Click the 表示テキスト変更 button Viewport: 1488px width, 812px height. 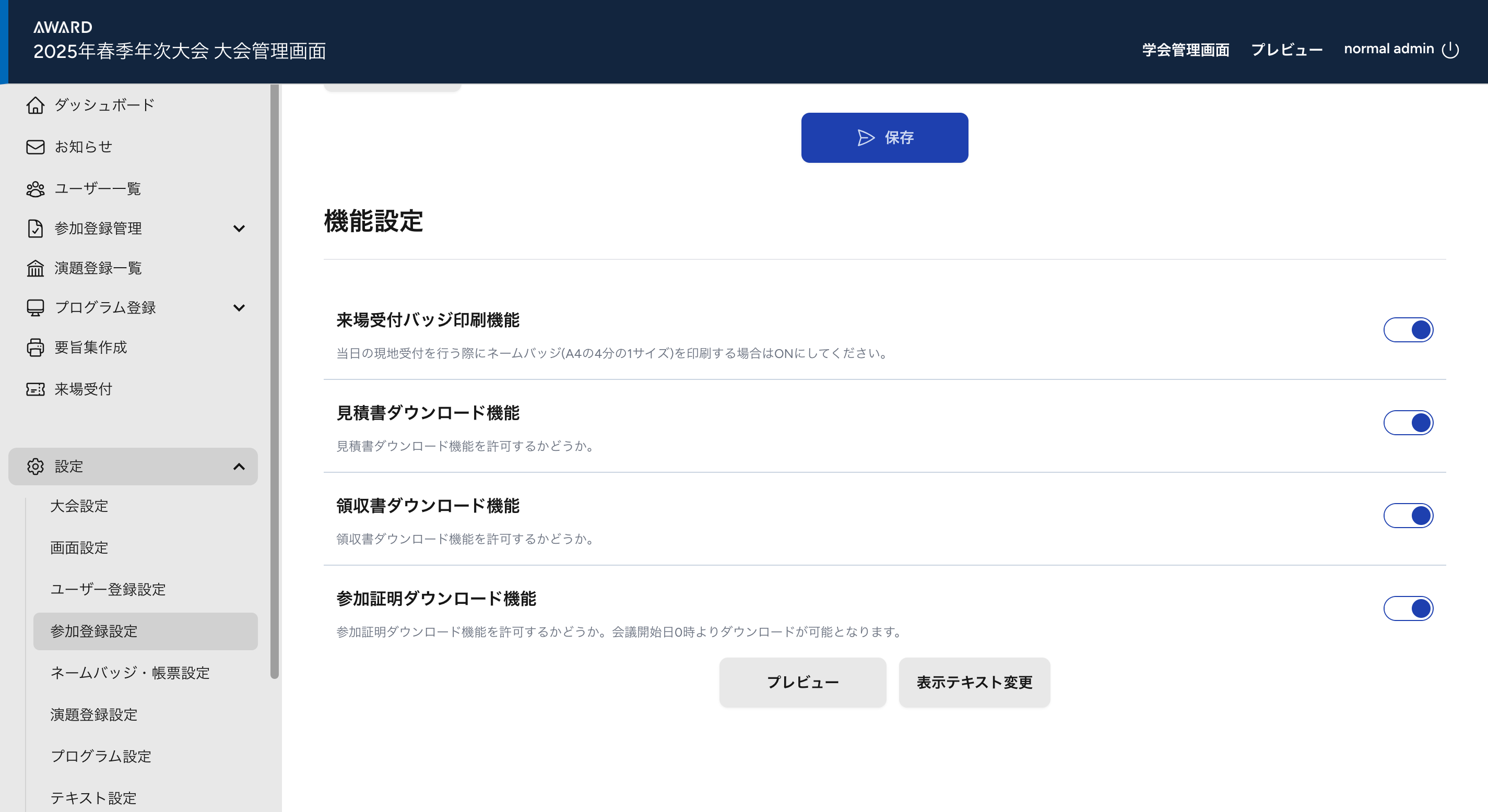point(974,682)
